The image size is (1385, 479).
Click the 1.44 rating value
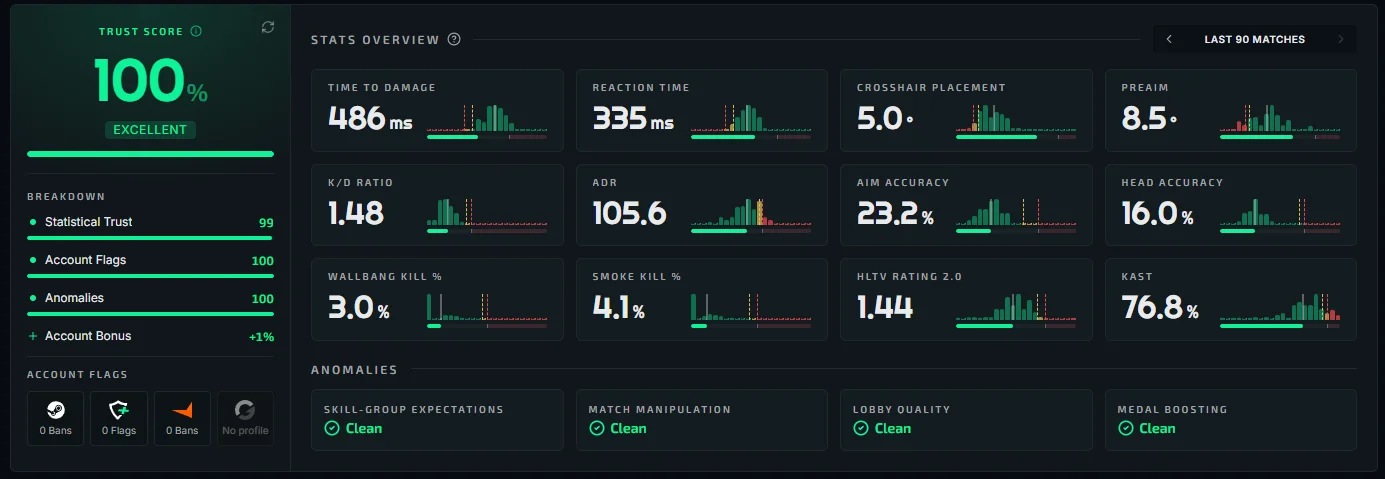[885, 307]
